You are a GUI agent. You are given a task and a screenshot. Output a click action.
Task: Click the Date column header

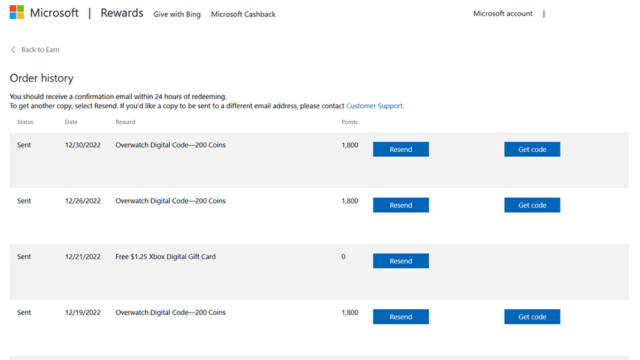tap(71, 122)
